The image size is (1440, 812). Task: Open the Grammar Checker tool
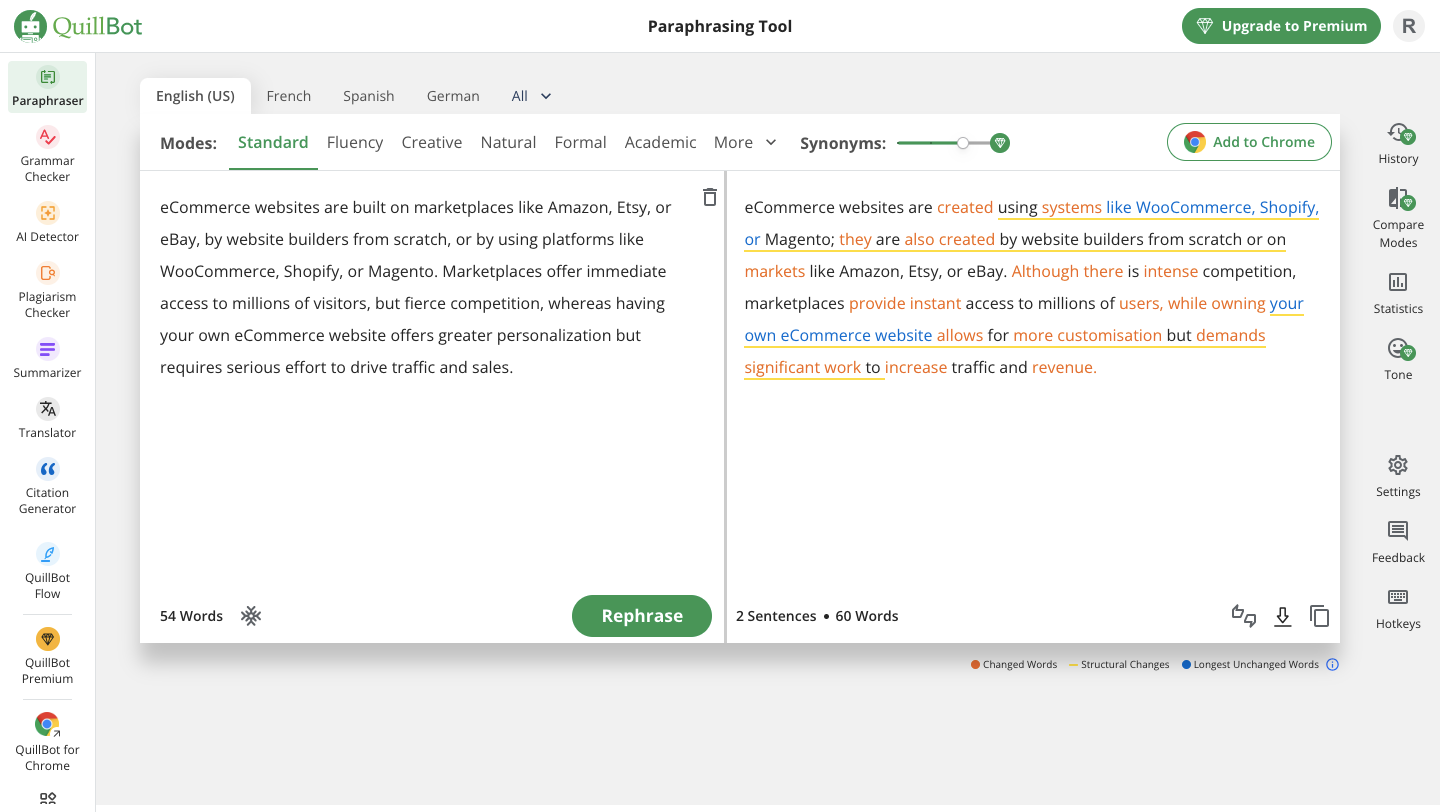tap(48, 155)
